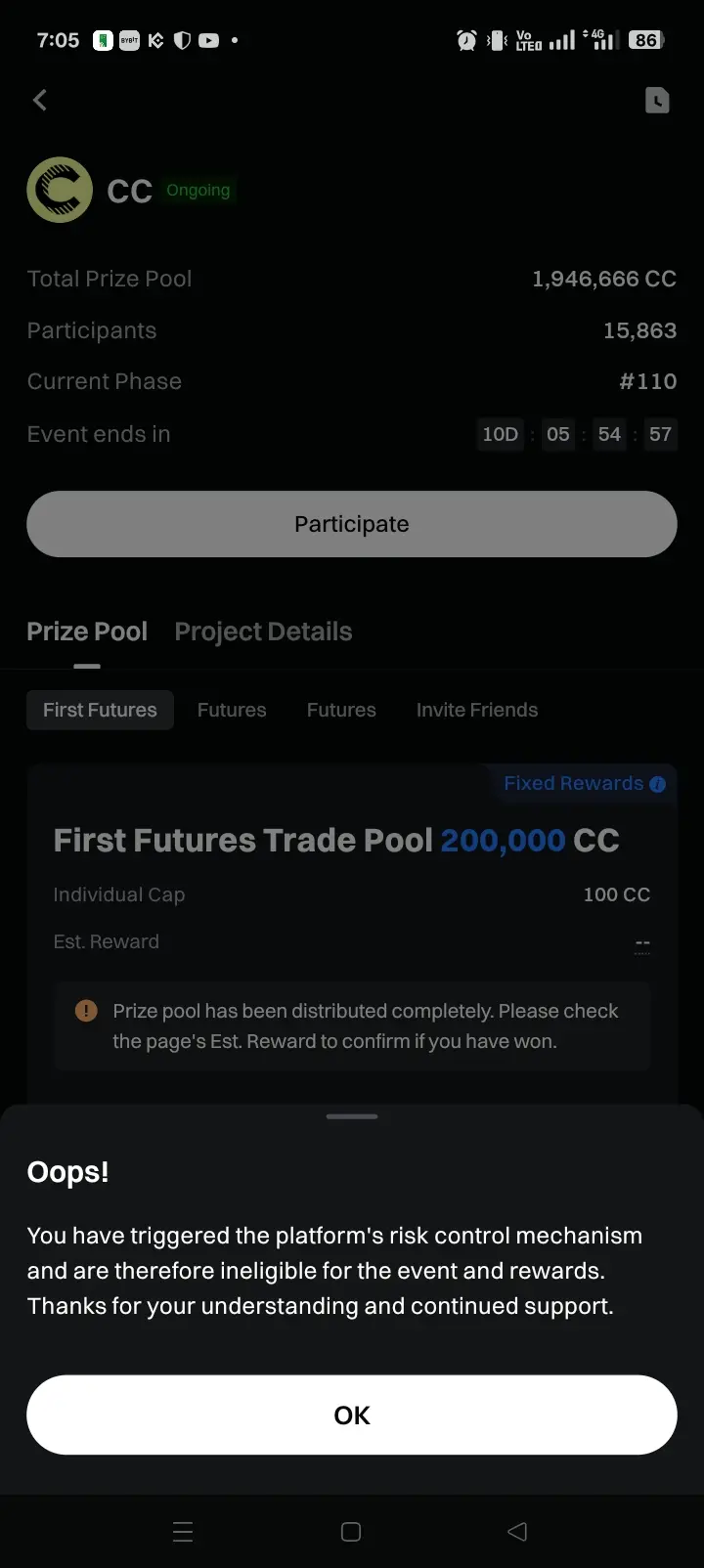Tap the bottom sheet drag handle

pyautogui.click(x=352, y=1116)
